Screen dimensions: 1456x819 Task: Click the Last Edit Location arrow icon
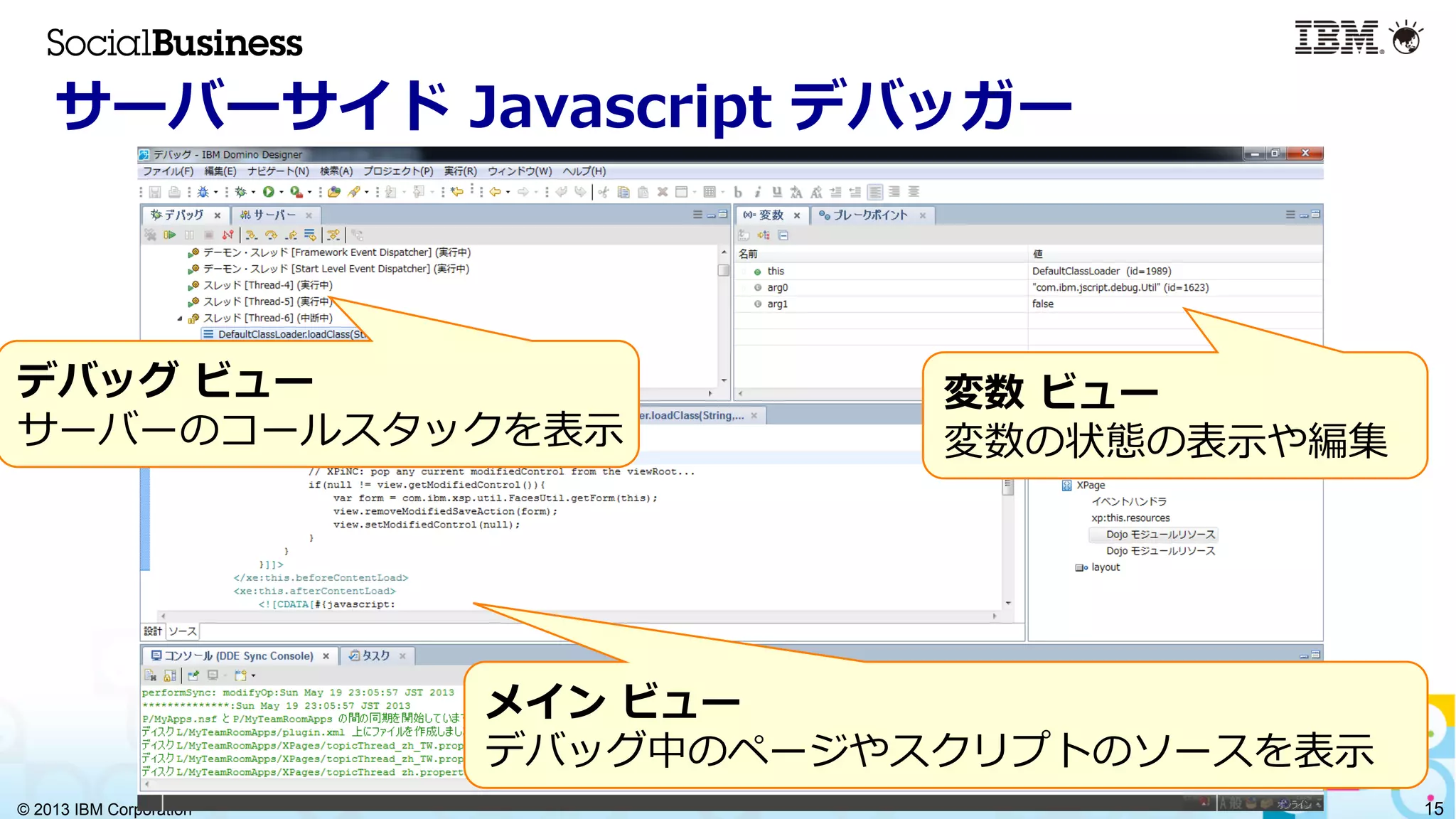(x=457, y=191)
